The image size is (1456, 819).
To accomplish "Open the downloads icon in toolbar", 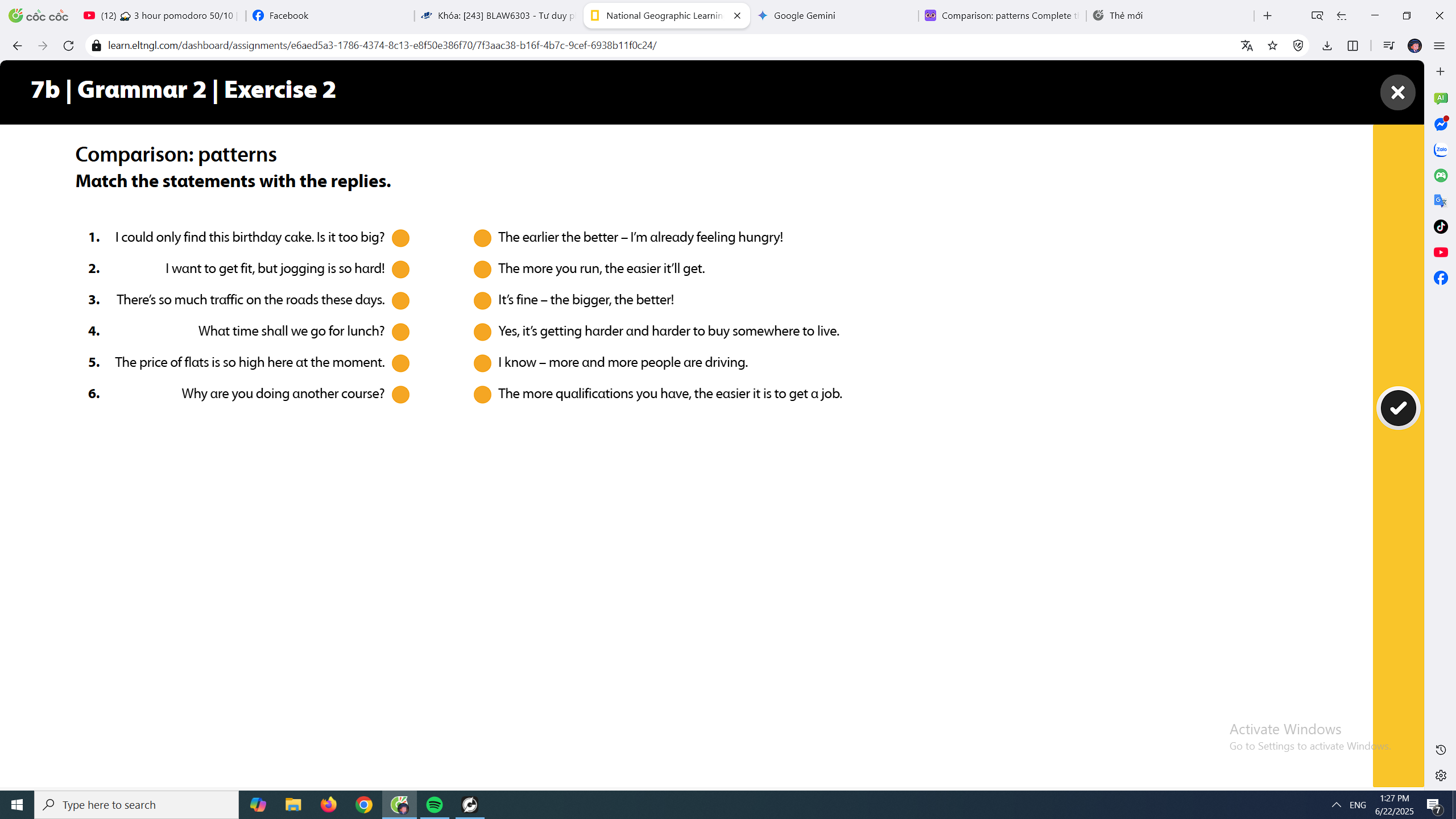I will point(1327,45).
